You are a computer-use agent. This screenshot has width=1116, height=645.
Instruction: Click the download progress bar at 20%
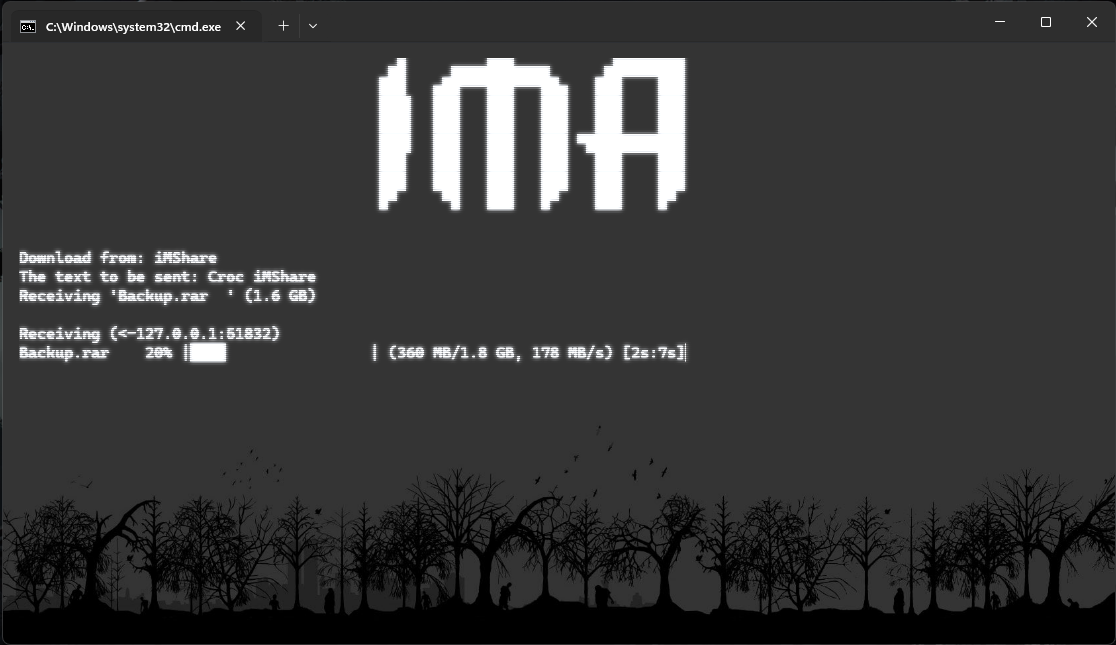click(206, 352)
